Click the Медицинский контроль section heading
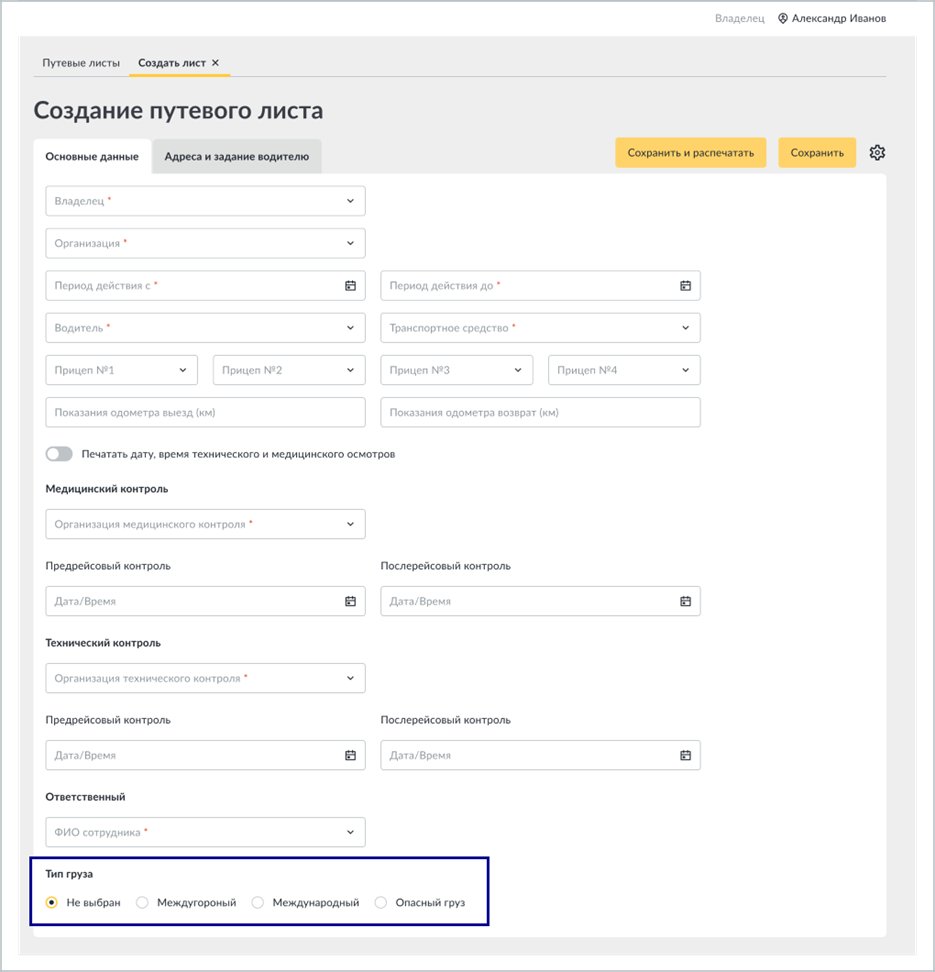 click(107, 489)
